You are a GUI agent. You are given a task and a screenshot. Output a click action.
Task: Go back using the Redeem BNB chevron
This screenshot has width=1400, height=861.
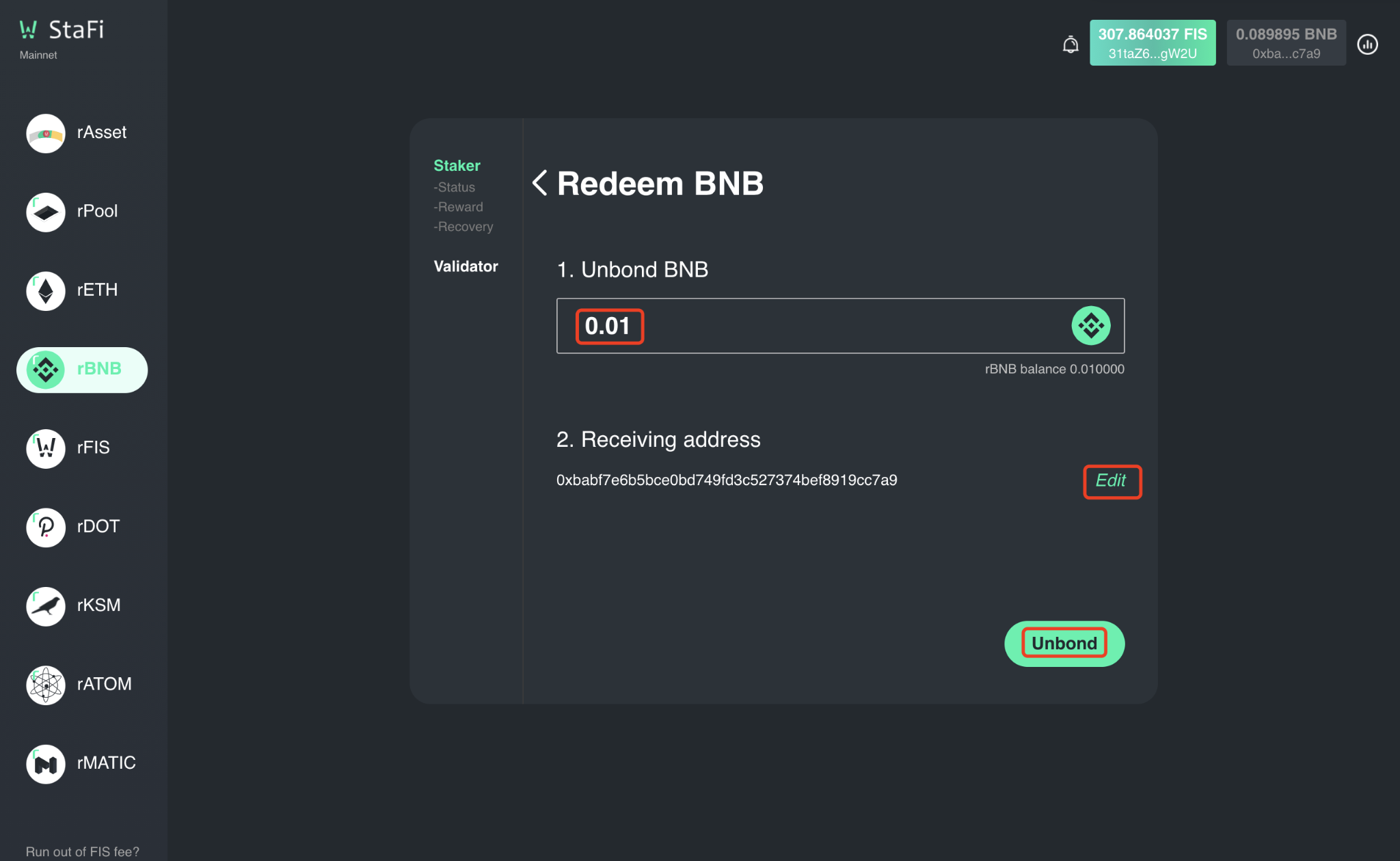point(540,183)
